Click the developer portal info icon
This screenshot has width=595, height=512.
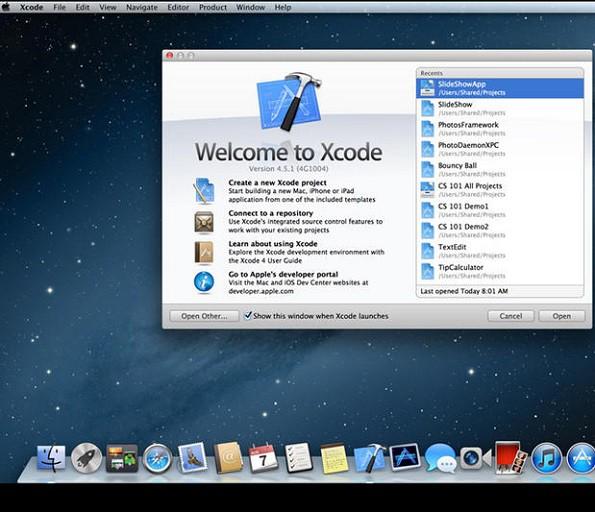click(204, 282)
